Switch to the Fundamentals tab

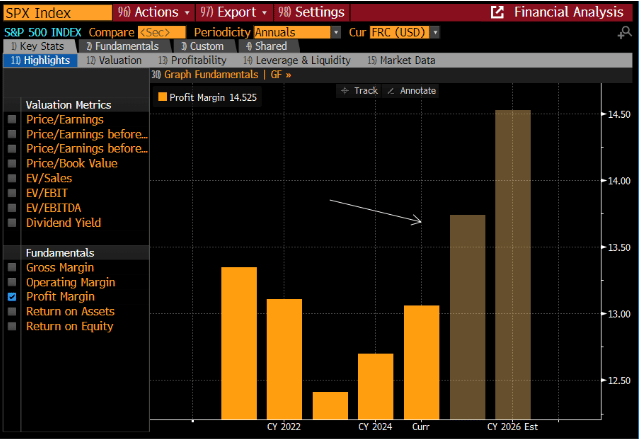point(123,46)
